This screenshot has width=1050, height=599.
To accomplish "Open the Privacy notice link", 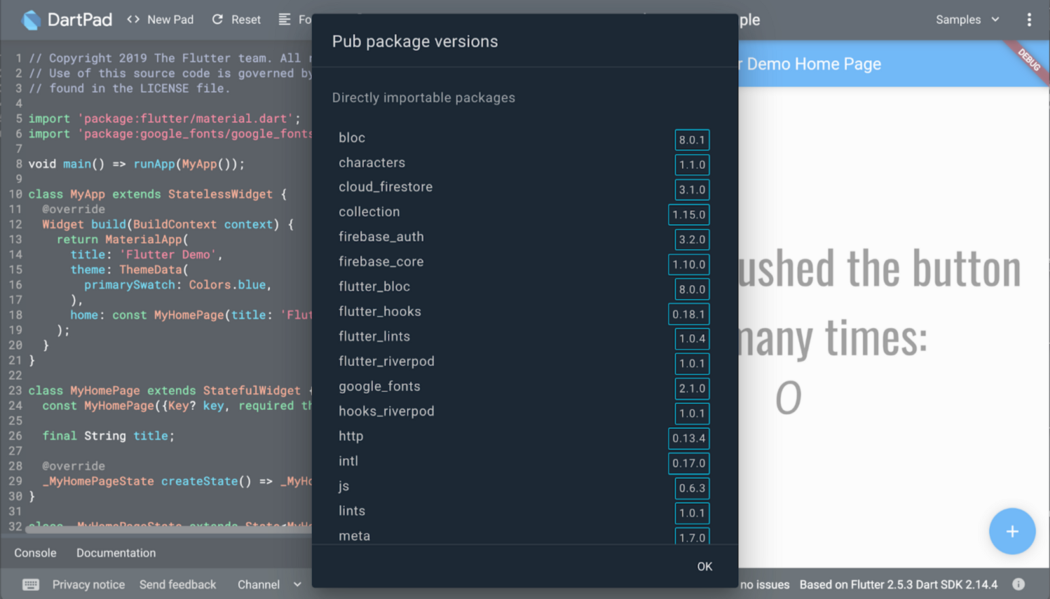I will coord(89,585).
